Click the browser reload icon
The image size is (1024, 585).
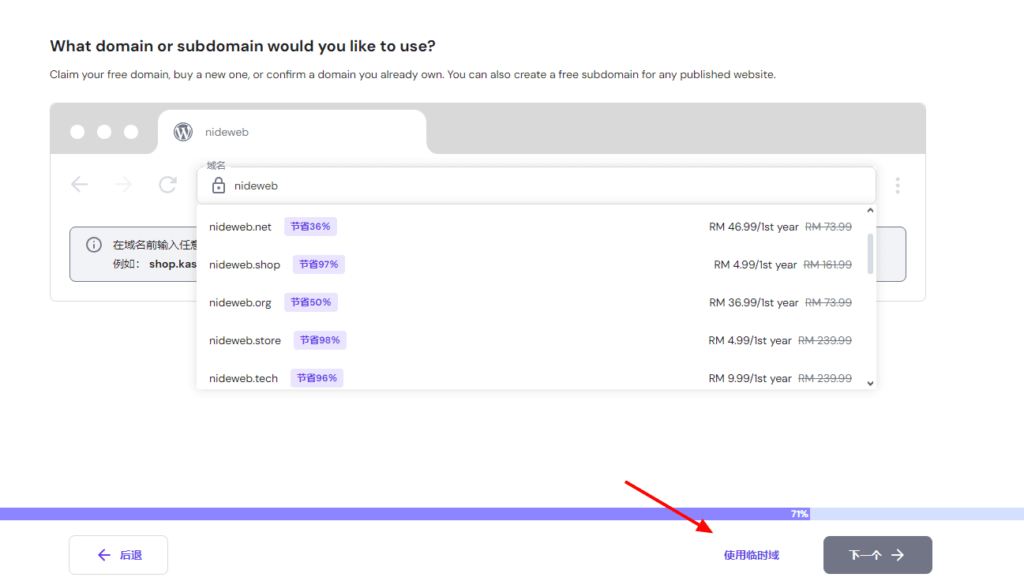click(x=167, y=185)
